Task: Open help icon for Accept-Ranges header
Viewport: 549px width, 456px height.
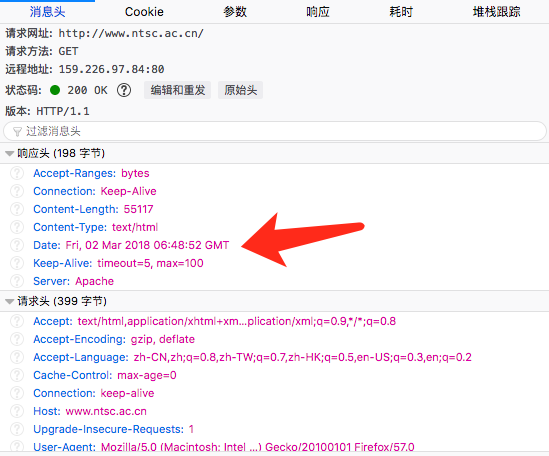Action: (17, 173)
